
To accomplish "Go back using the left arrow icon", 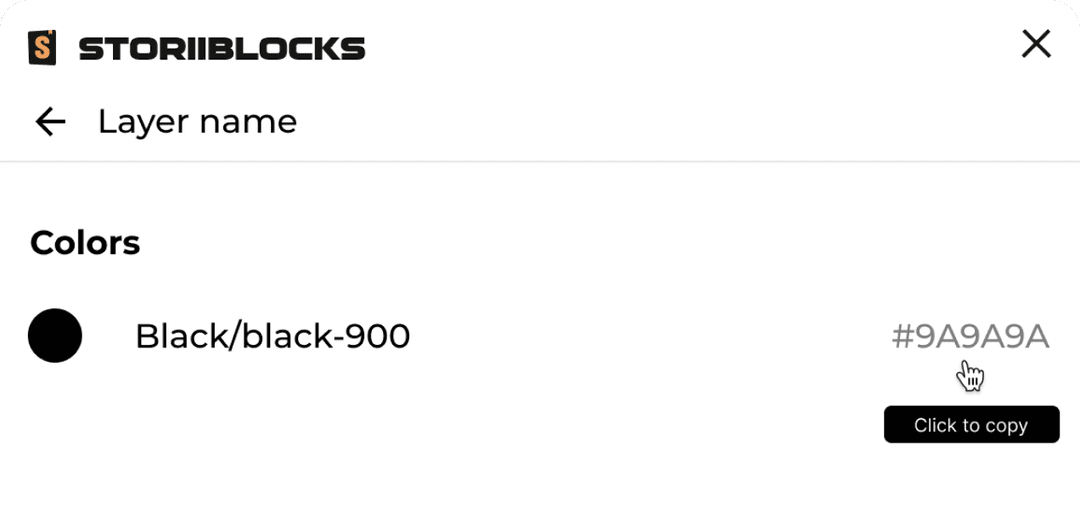I will (50, 122).
